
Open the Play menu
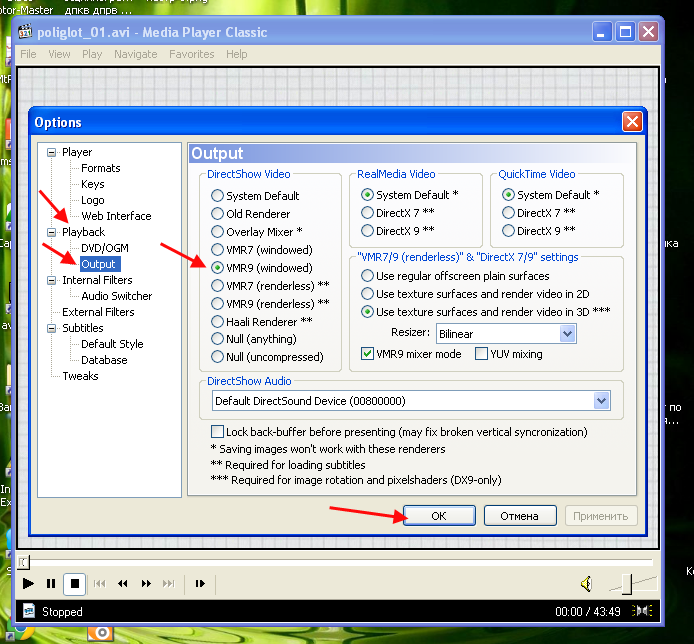click(x=92, y=54)
